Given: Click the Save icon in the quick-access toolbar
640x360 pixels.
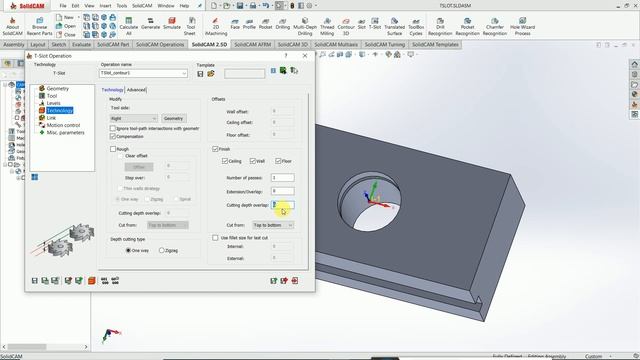Looking at the screenshot, I should [x=240, y=6].
